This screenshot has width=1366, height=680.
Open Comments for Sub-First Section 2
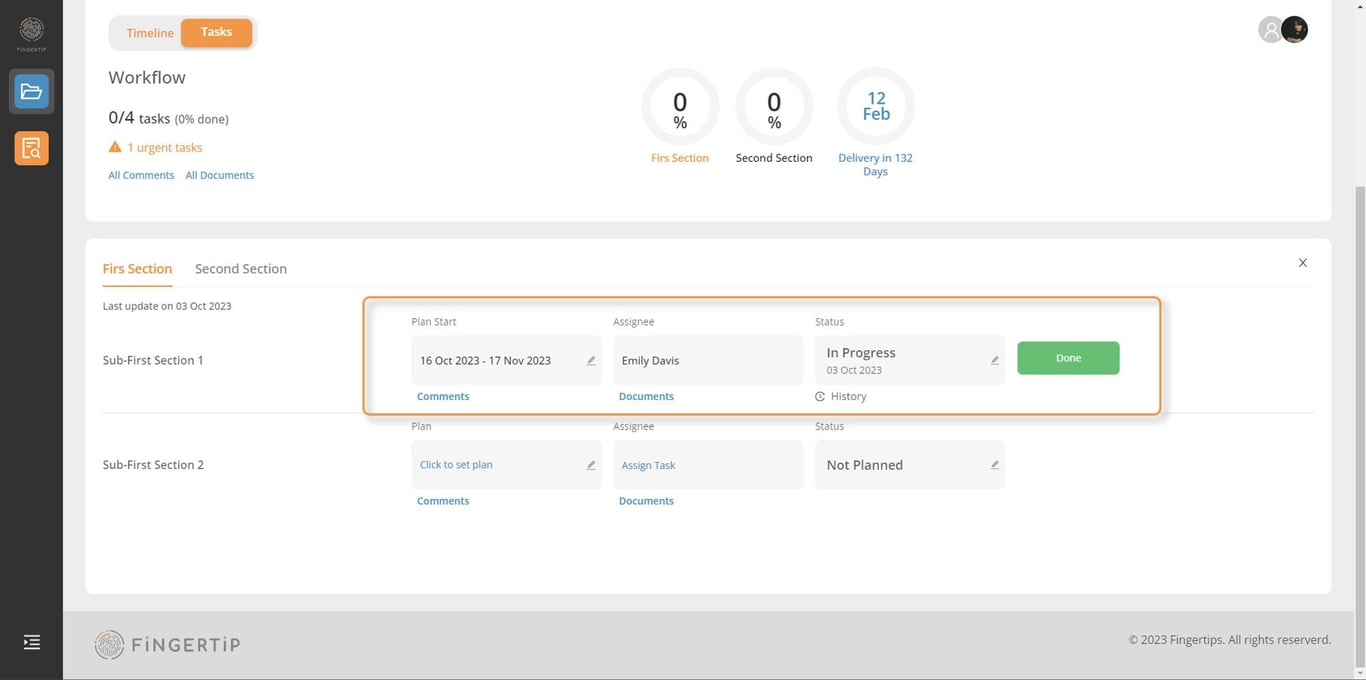click(443, 501)
